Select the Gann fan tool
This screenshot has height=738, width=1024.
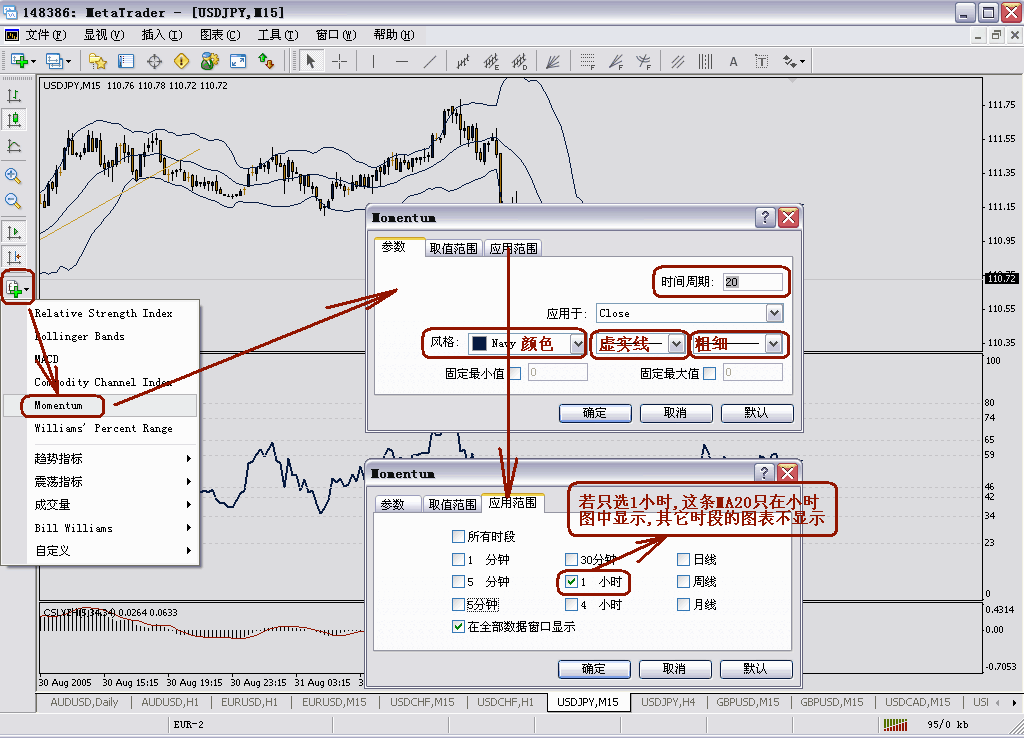[552, 61]
